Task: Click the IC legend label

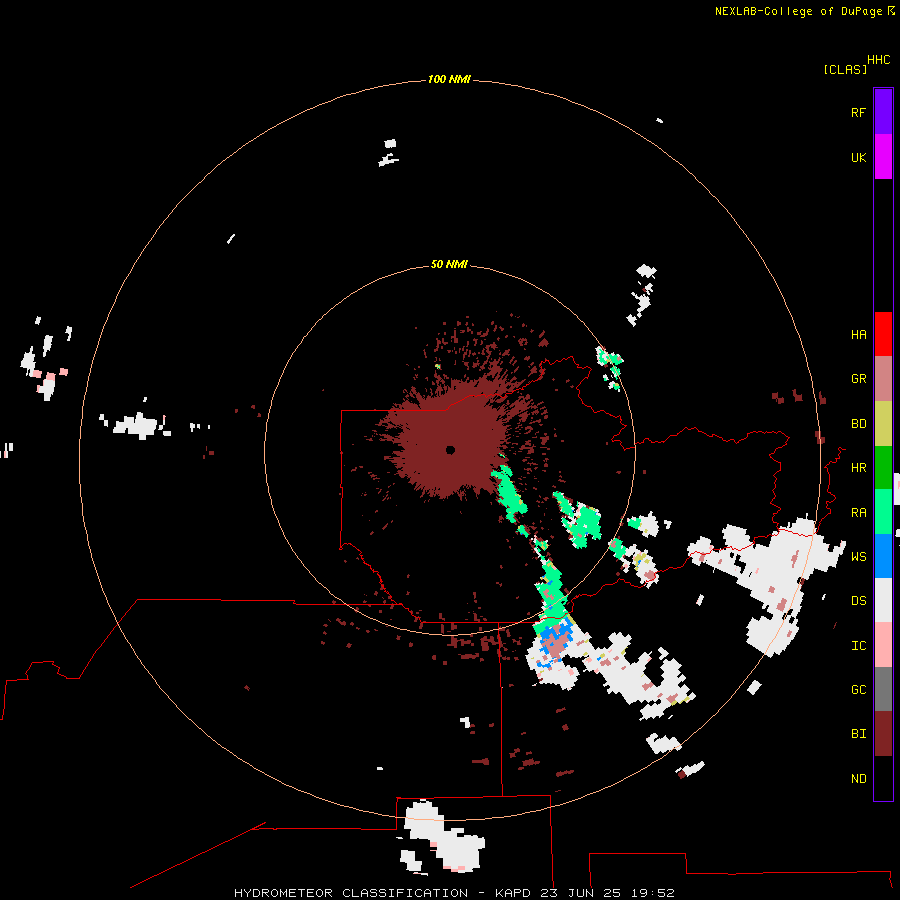Action: click(x=858, y=645)
